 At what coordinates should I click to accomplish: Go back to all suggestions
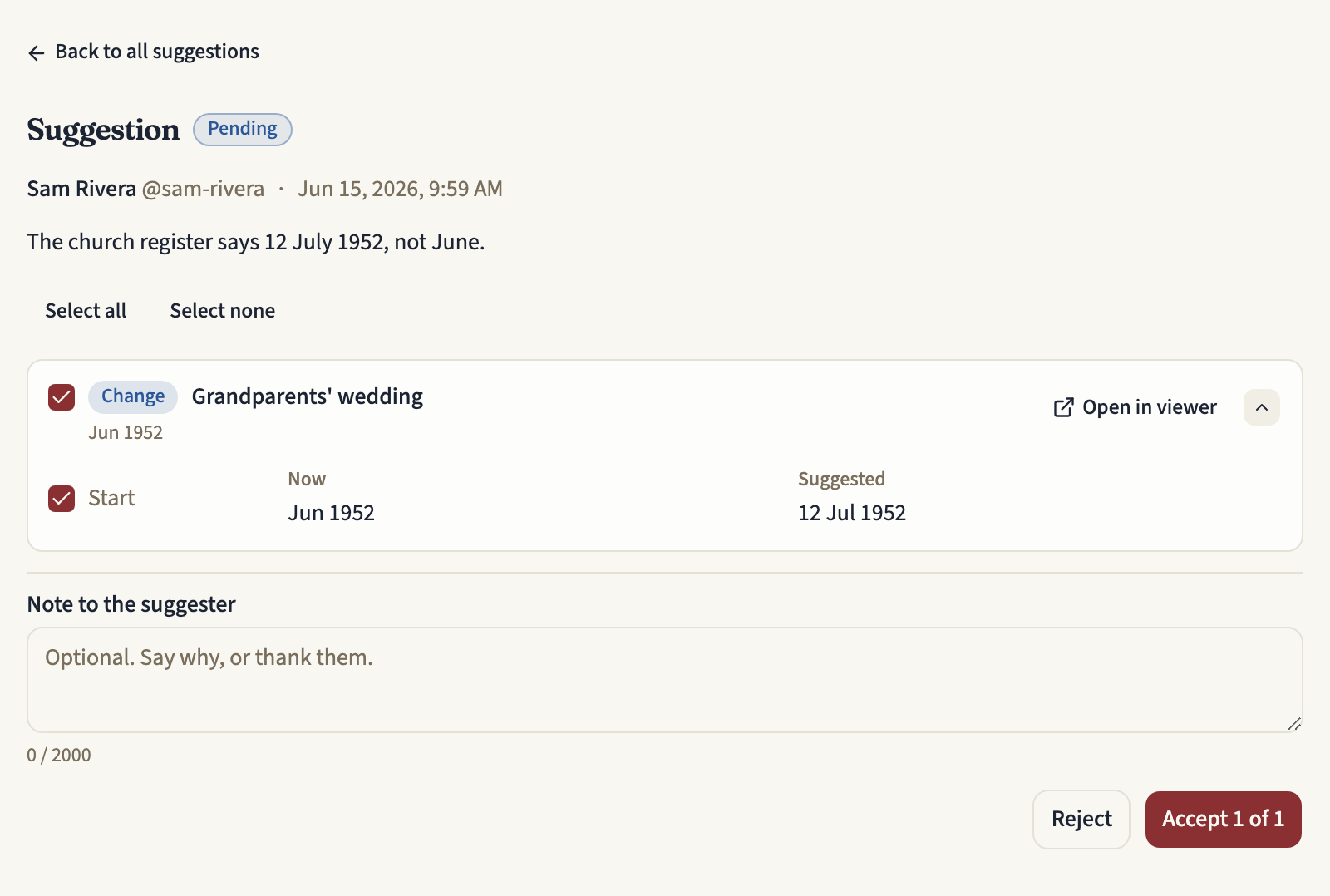coord(143,52)
